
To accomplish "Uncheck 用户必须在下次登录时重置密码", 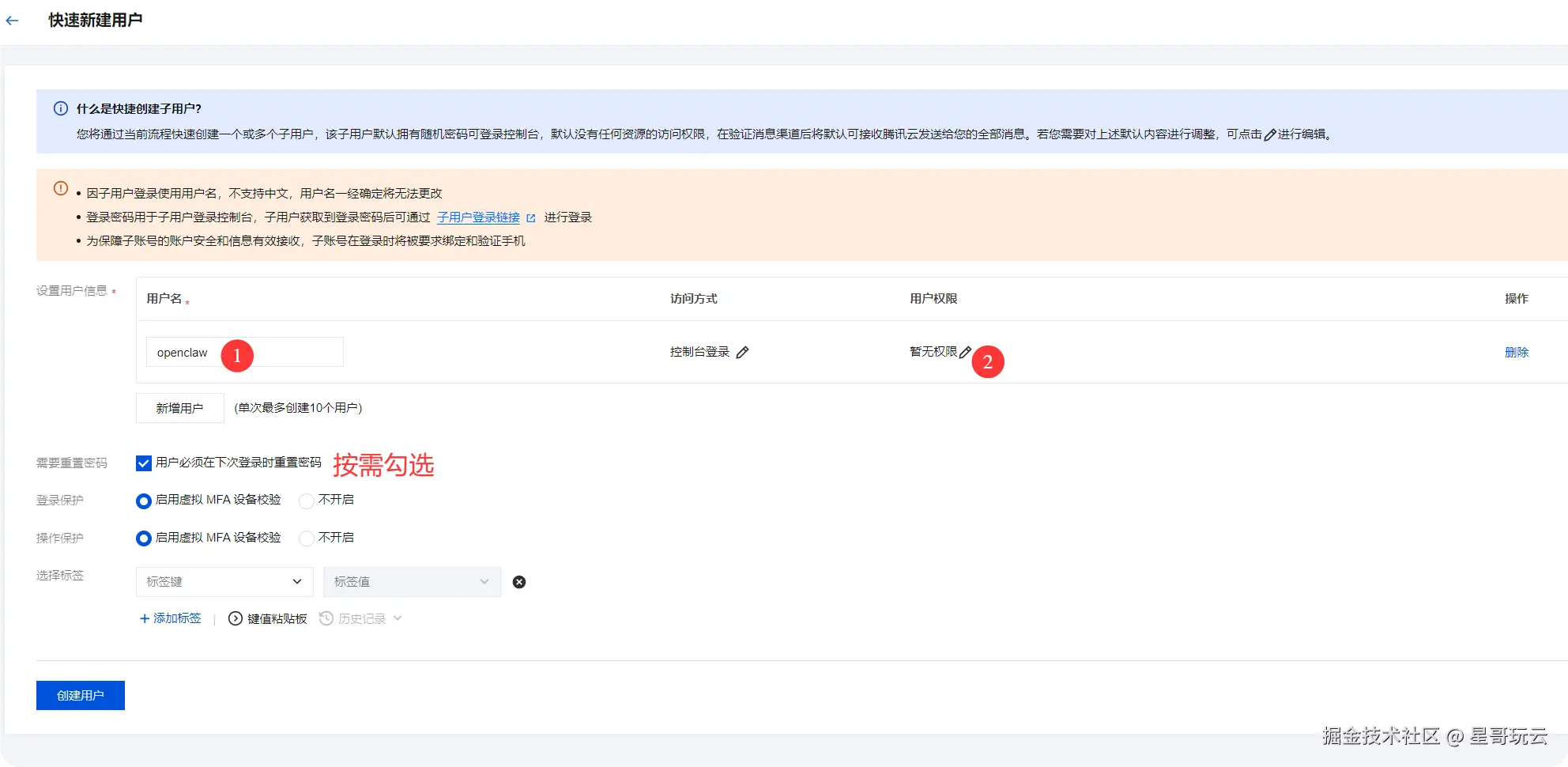I will [x=144, y=463].
